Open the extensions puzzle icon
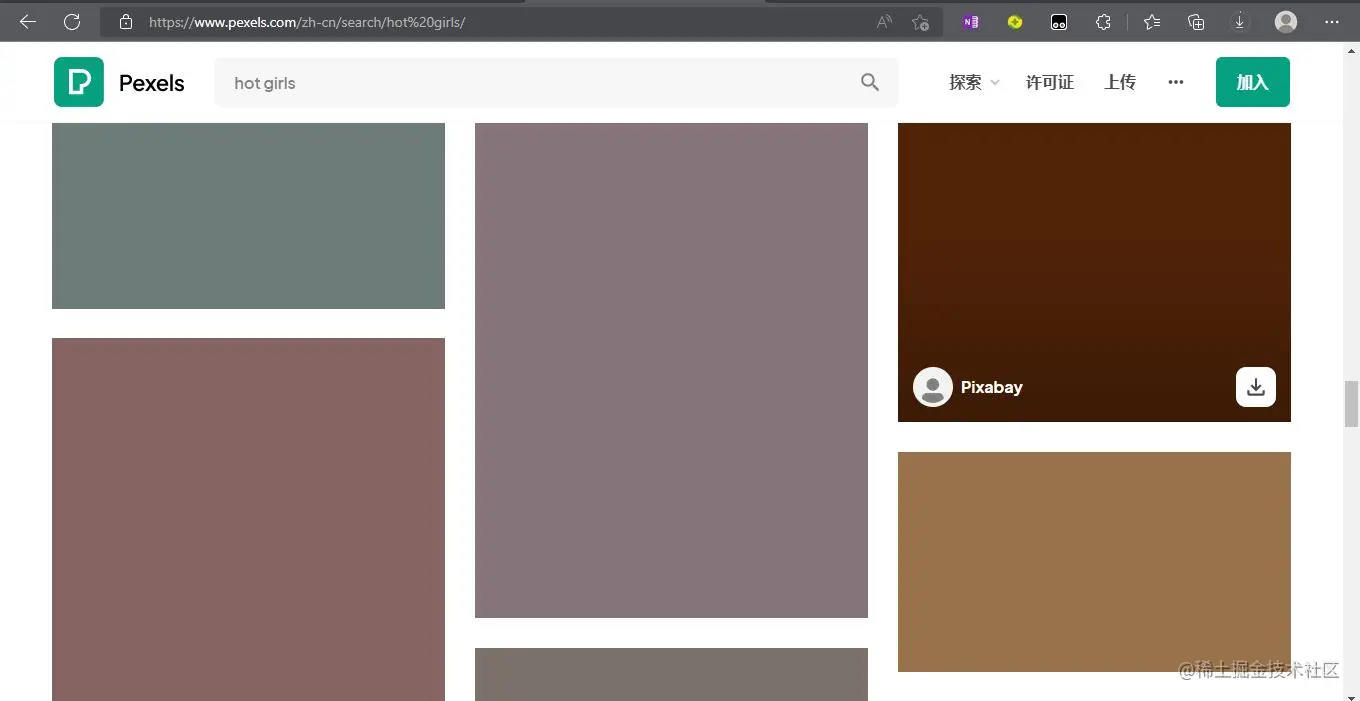The image size is (1360, 701). (x=1103, y=22)
